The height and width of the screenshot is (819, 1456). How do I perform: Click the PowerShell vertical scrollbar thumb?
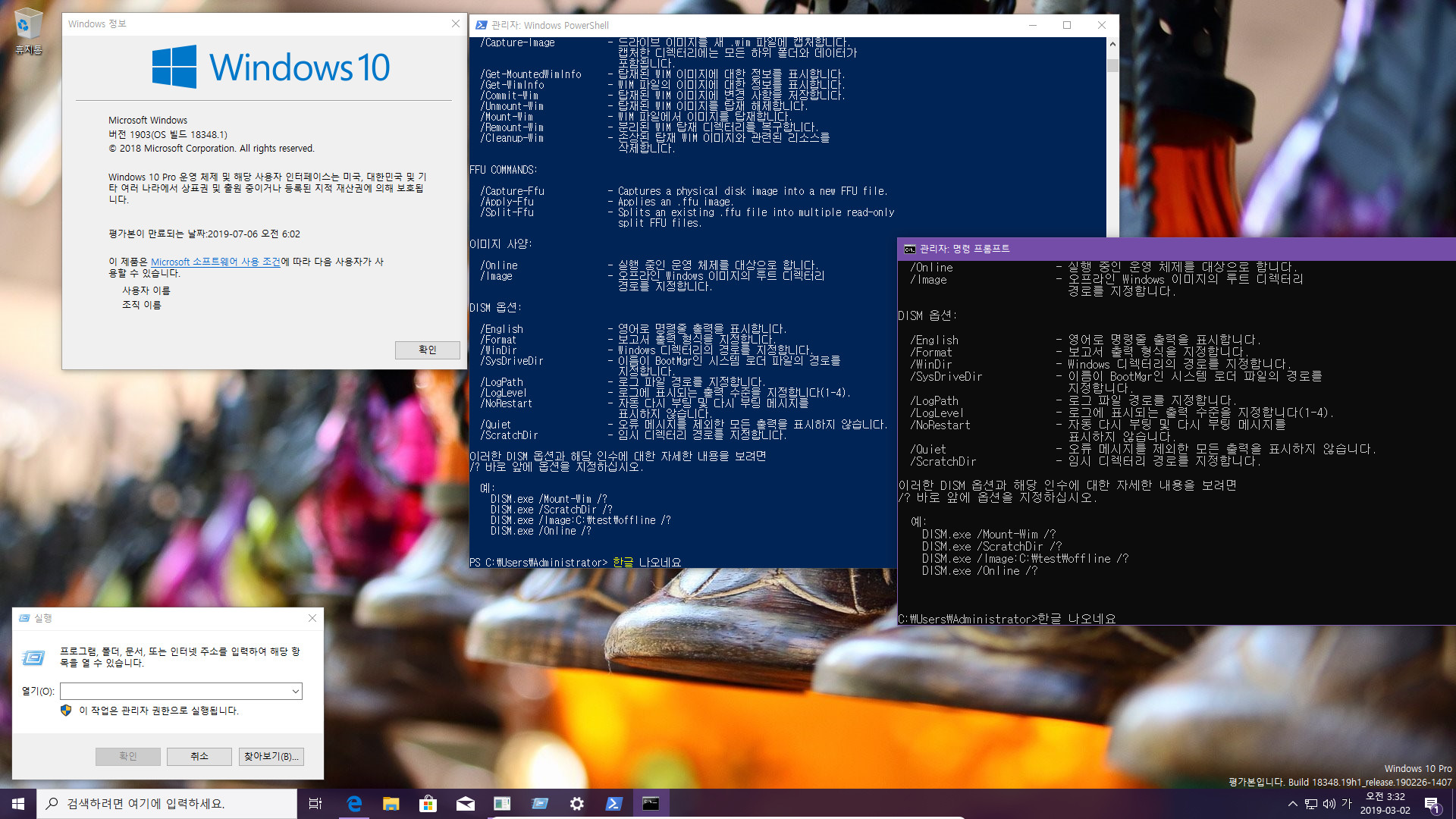coord(1112,65)
